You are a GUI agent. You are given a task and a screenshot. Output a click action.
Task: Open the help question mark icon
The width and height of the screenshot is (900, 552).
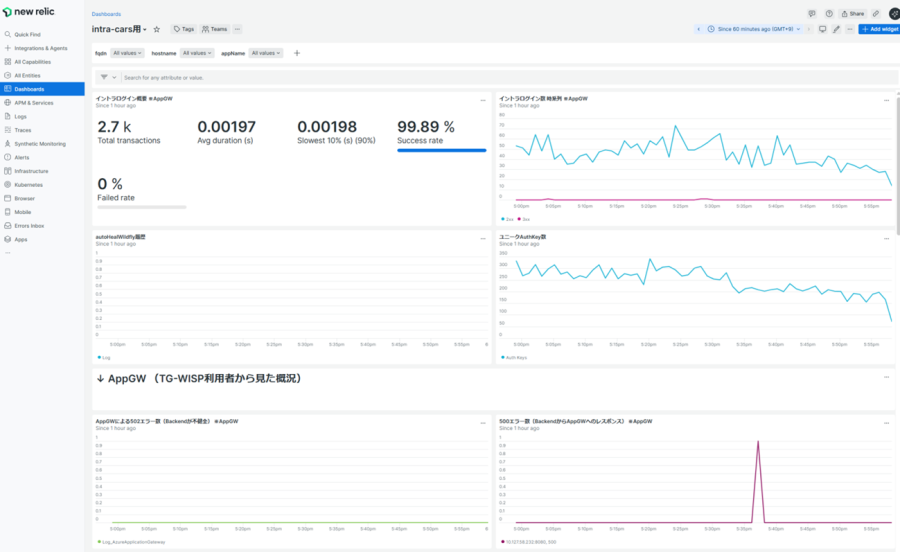[x=829, y=14]
